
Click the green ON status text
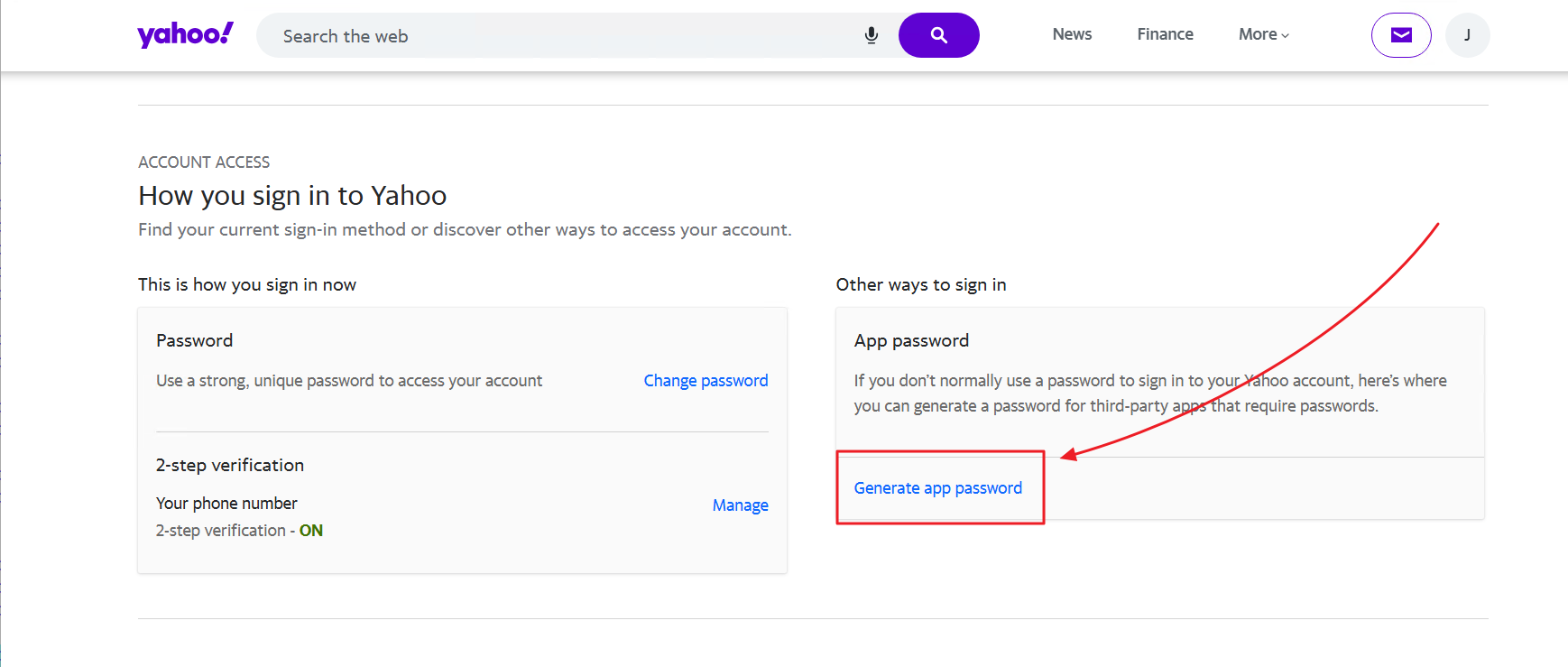tap(311, 531)
